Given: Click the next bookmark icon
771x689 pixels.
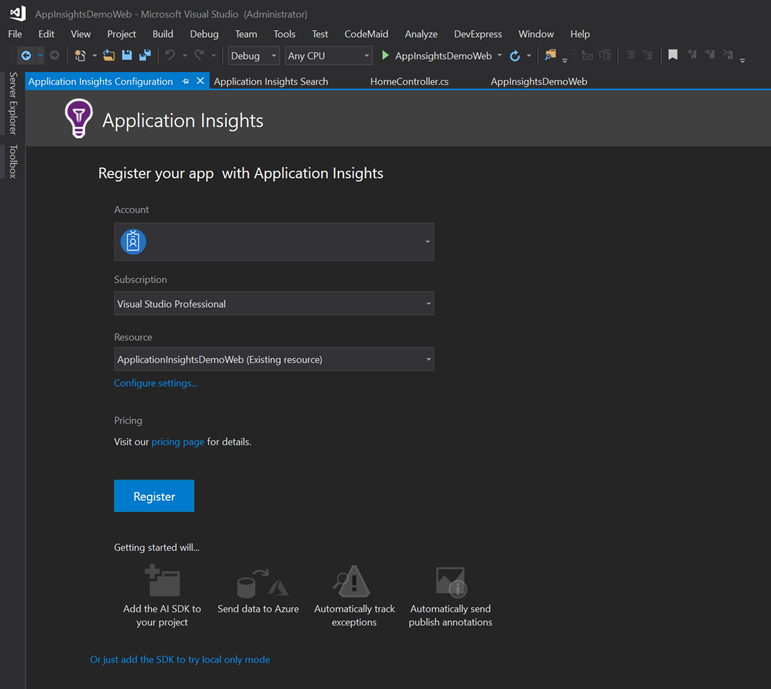Looking at the screenshot, I should (x=710, y=55).
